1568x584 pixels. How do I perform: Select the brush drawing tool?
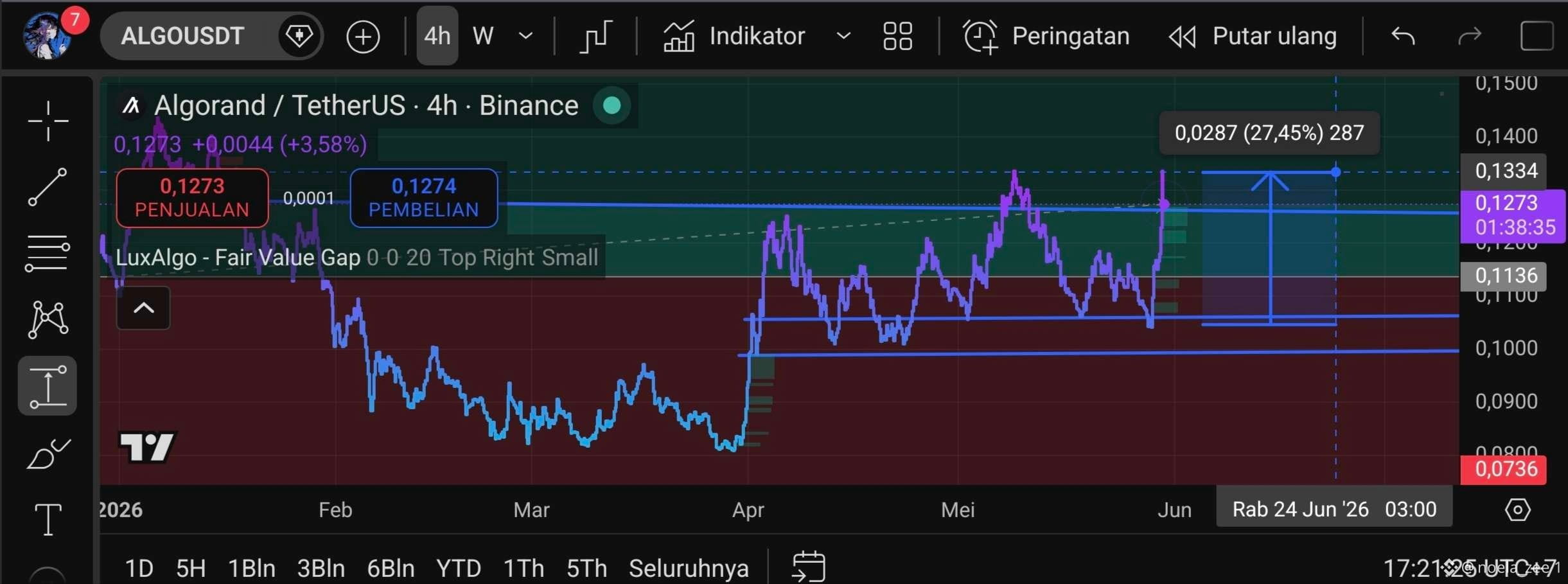click(49, 454)
